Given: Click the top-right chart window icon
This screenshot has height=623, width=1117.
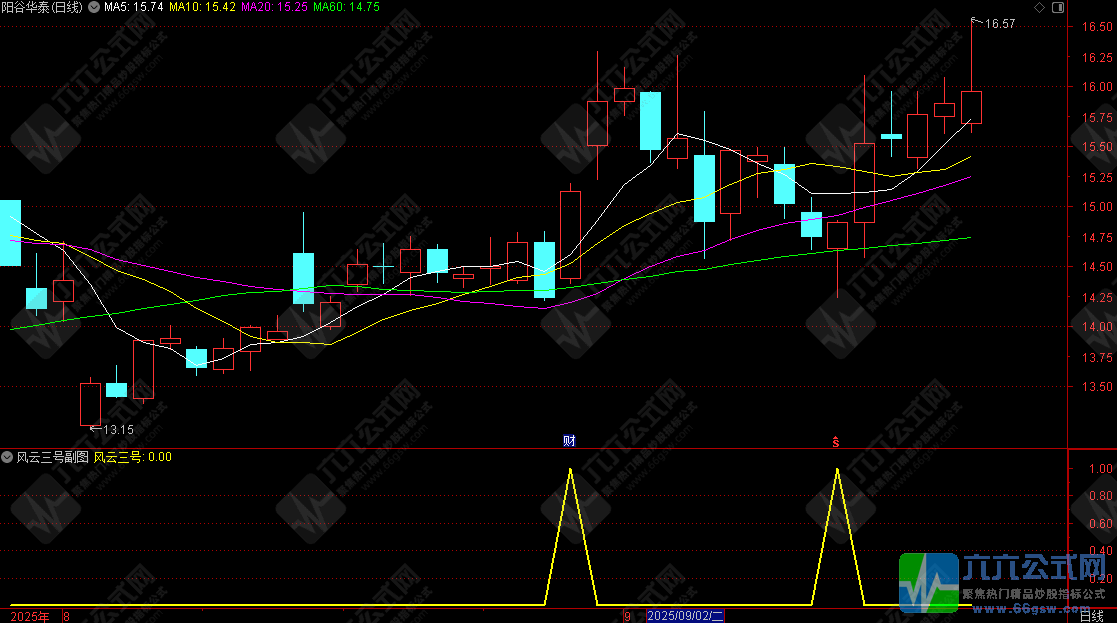Looking at the screenshot, I should pyautogui.click(x=1056, y=7).
